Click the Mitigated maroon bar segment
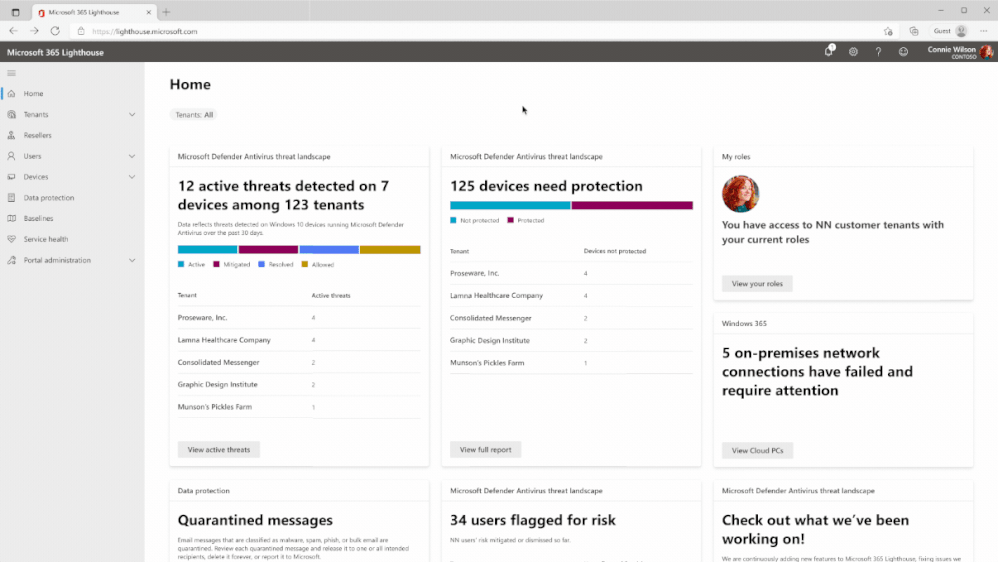Image resolution: width=998 pixels, height=562 pixels. [268, 249]
